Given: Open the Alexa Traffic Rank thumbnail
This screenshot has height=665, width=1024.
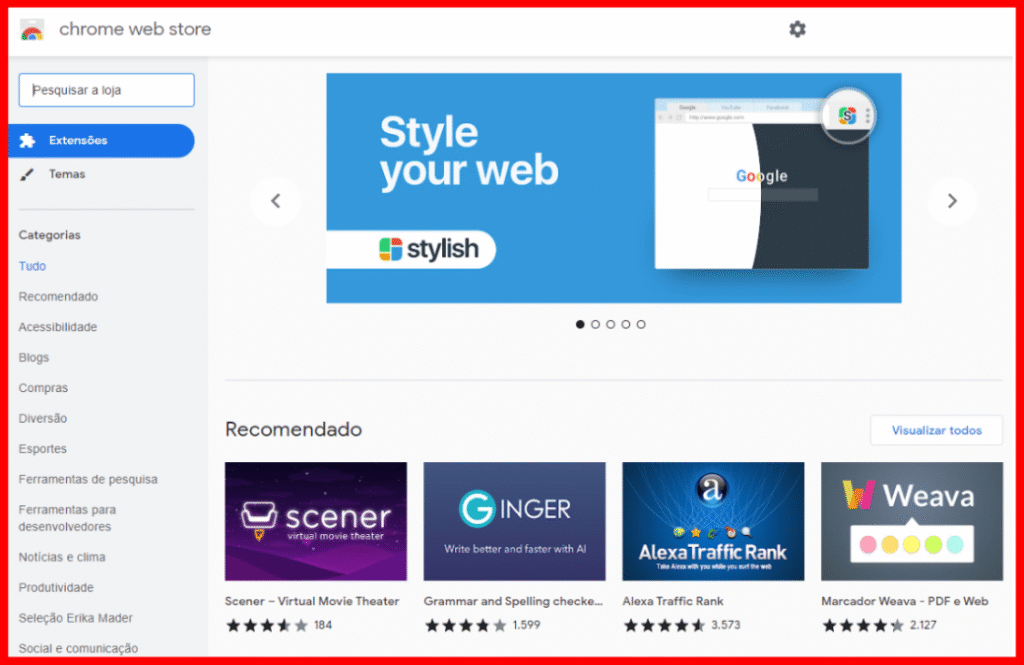Looking at the screenshot, I should (713, 521).
